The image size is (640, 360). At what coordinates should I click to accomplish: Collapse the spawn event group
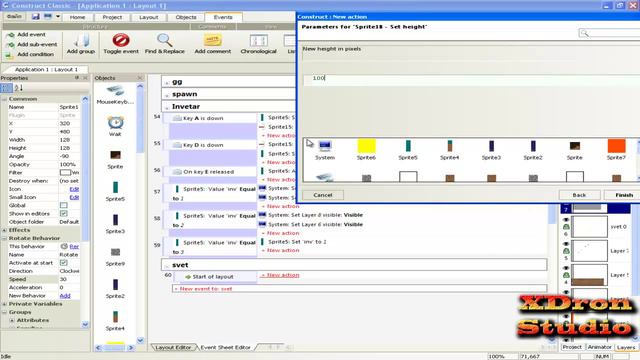(167, 95)
